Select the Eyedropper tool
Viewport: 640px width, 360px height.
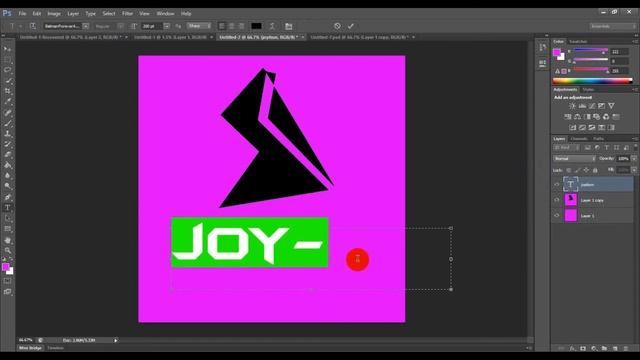click(x=7, y=102)
